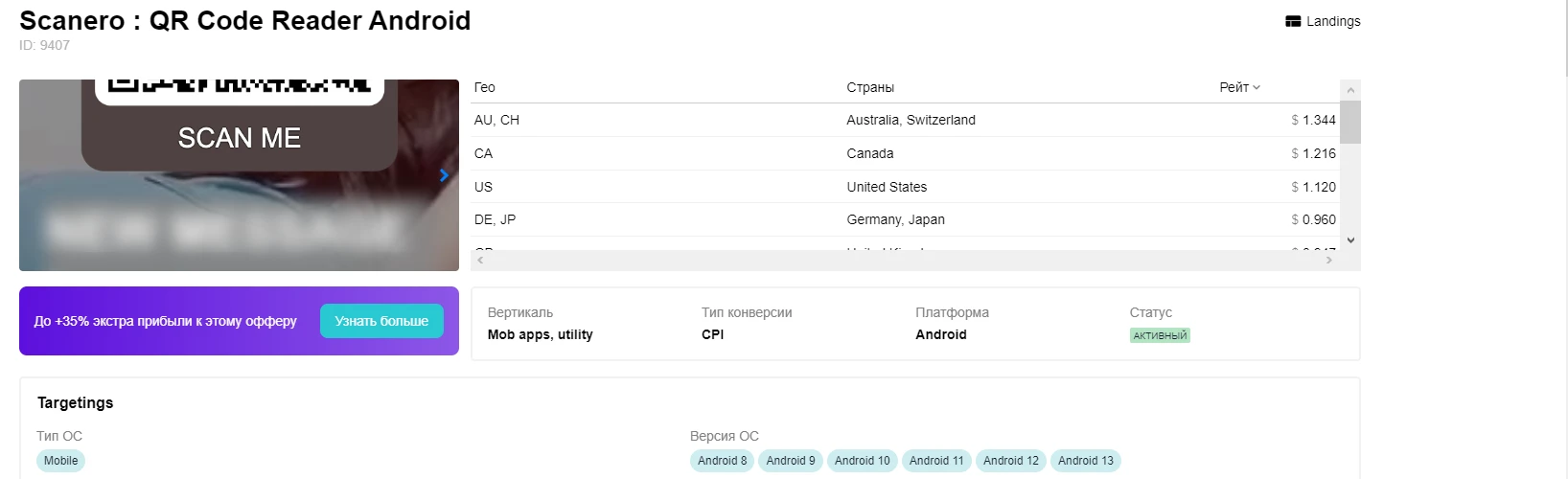The height and width of the screenshot is (479, 1568).
Task: Click Germany, Japan country cell
Action: tap(895, 219)
